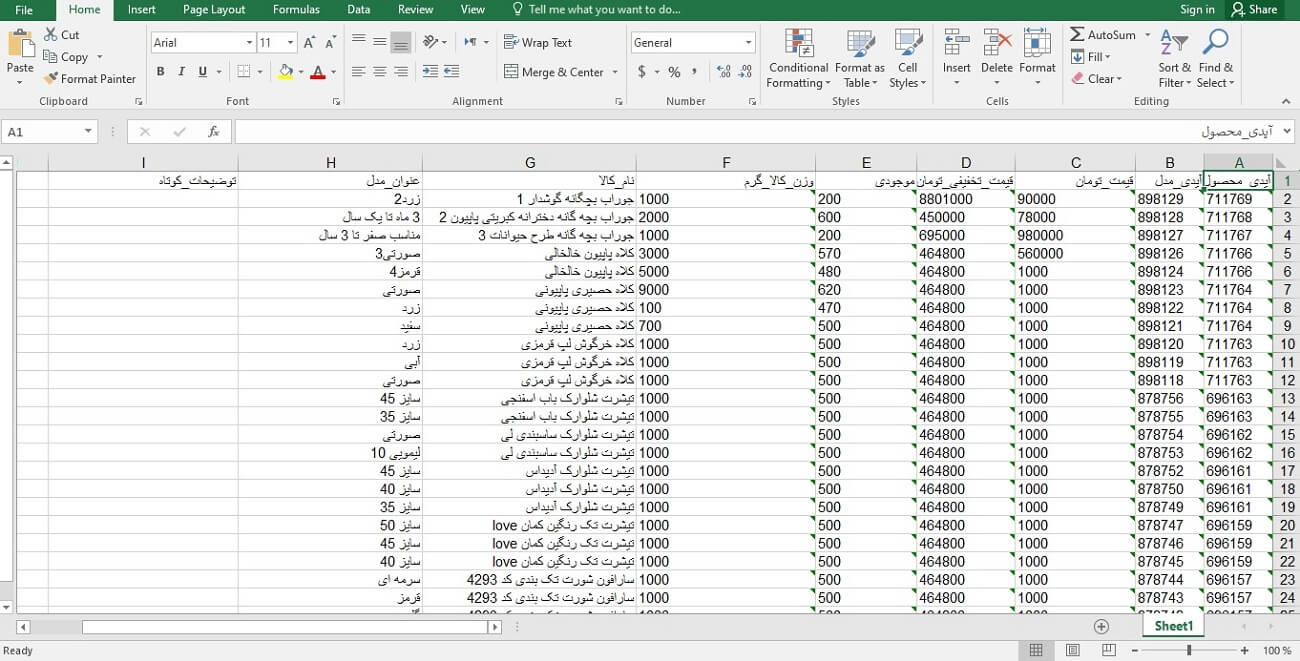This screenshot has width=1300, height=661.
Task: Open the Sort & Filter tool
Action: coord(1173,58)
